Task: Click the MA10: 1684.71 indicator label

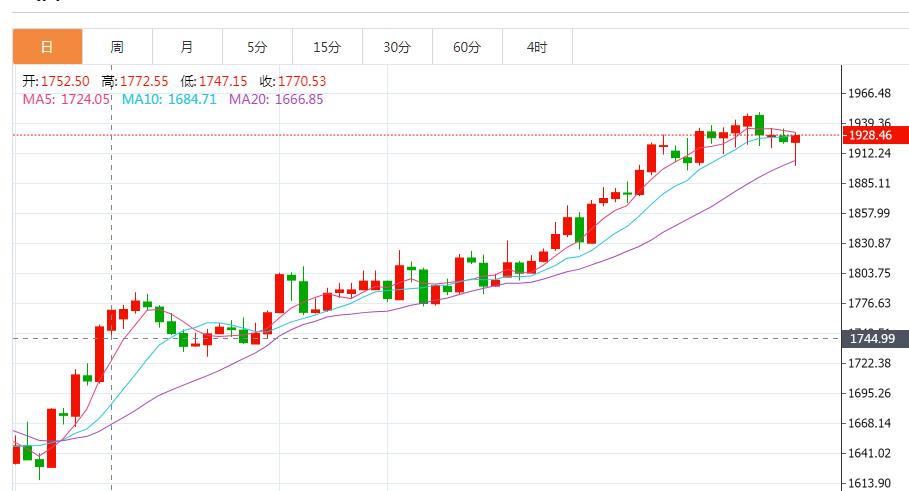Action: tap(169, 99)
